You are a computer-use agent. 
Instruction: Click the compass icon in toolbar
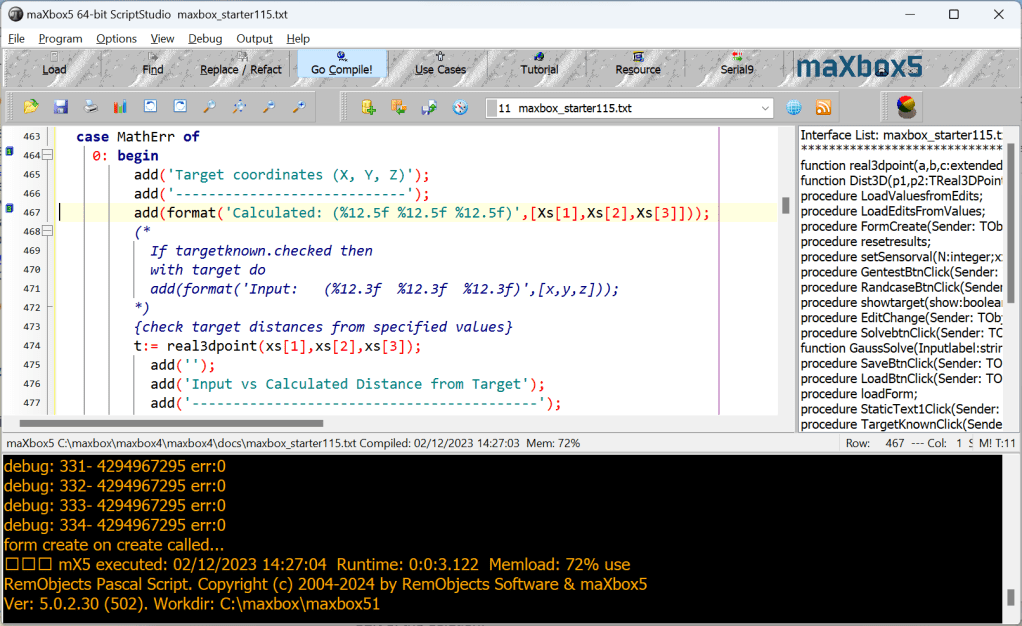[x=460, y=107]
